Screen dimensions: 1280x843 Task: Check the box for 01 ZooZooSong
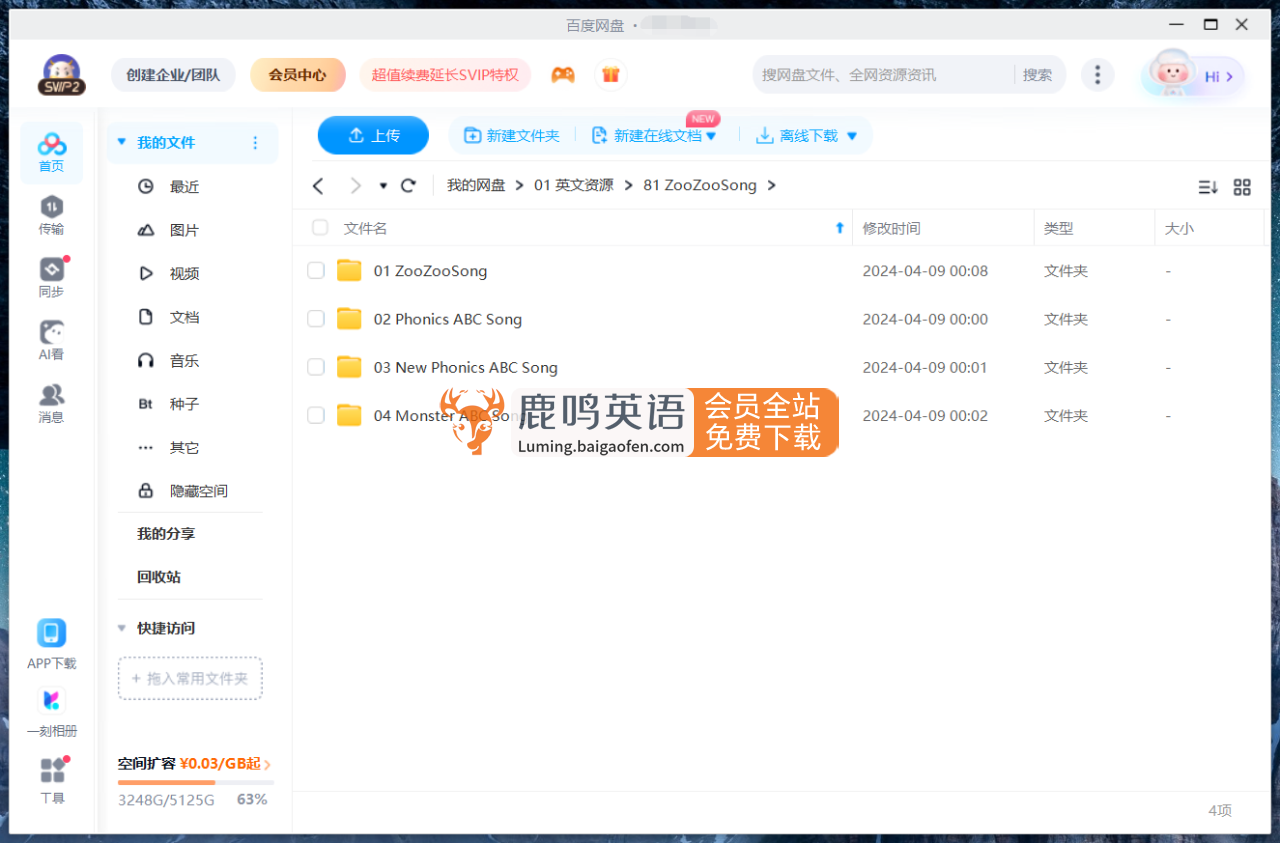tap(316, 271)
